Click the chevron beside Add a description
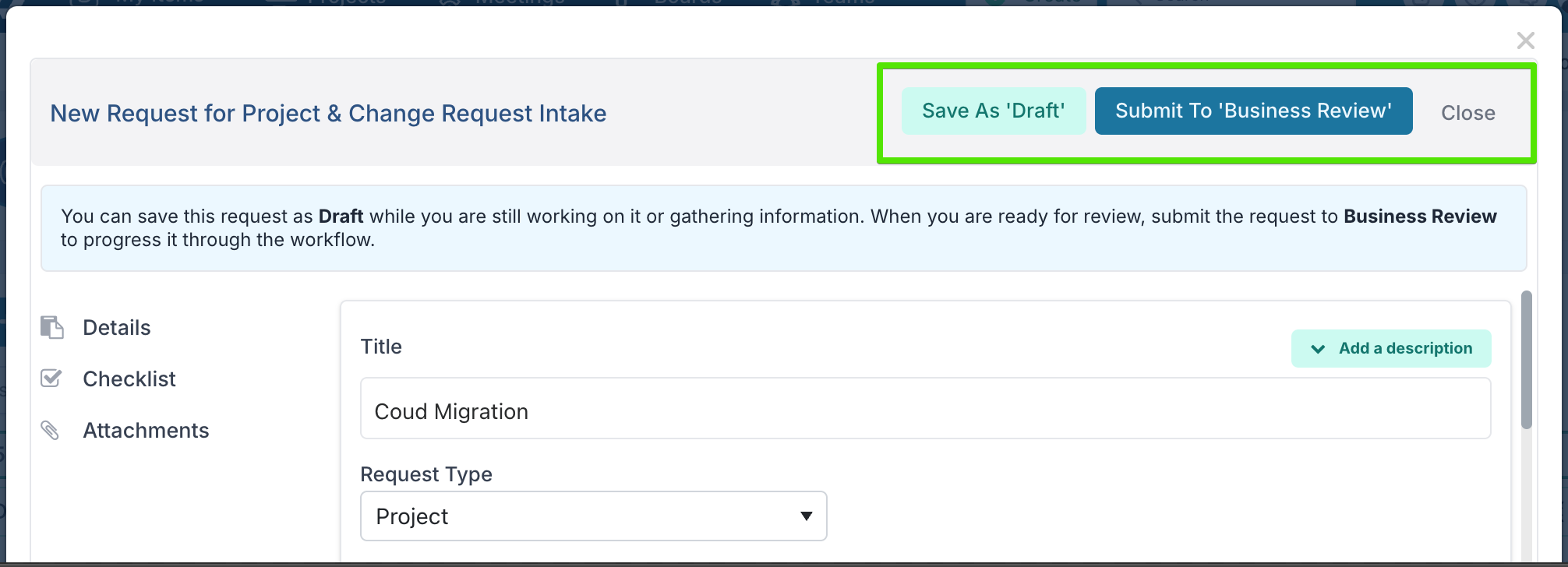The height and width of the screenshot is (567, 1568). 1318,349
